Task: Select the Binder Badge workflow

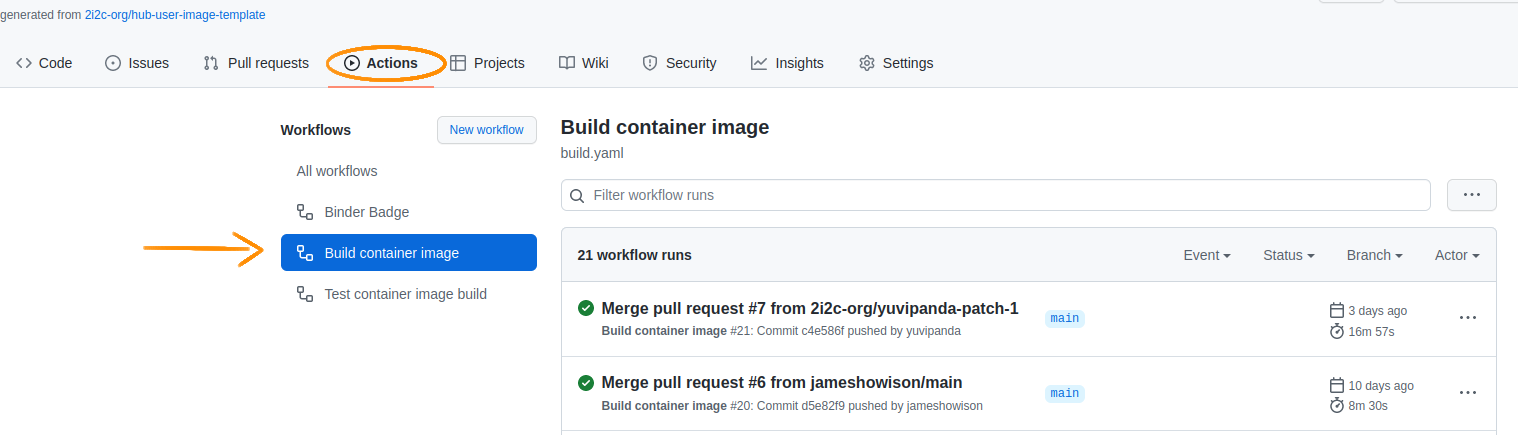Action: click(366, 212)
